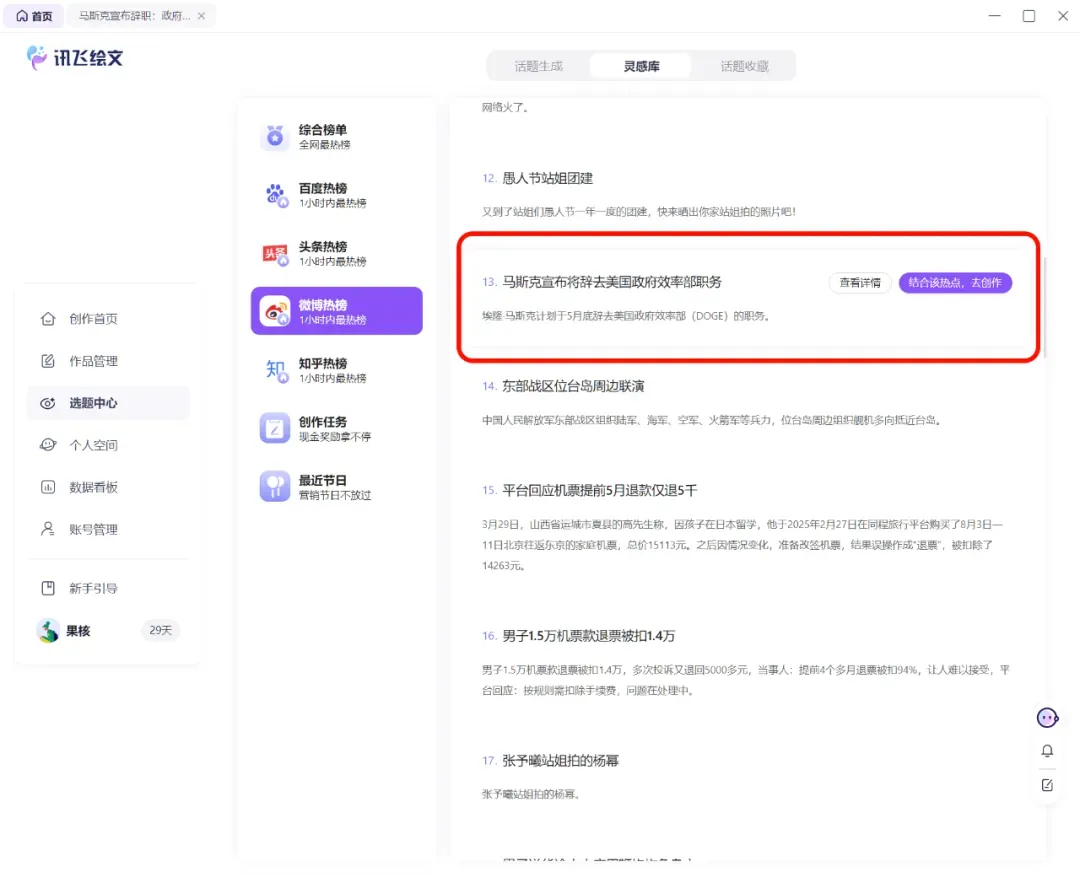Image resolution: width=1080 pixels, height=883 pixels.
Task: Select the 知乎热榜 icon
Action: point(275,371)
